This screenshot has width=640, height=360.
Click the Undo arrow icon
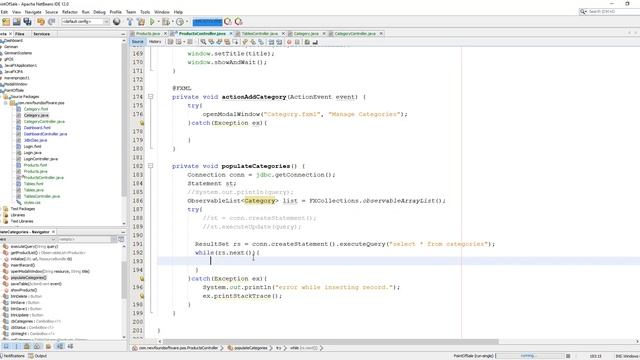[x=41, y=22]
